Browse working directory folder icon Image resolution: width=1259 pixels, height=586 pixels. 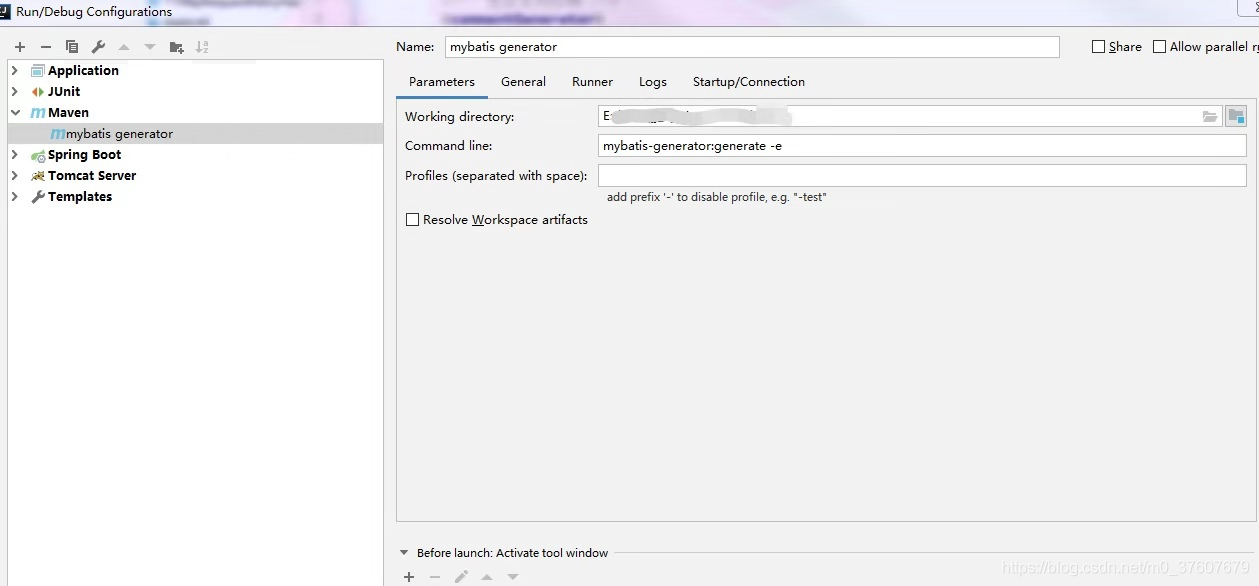pyautogui.click(x=1210, y=117)
